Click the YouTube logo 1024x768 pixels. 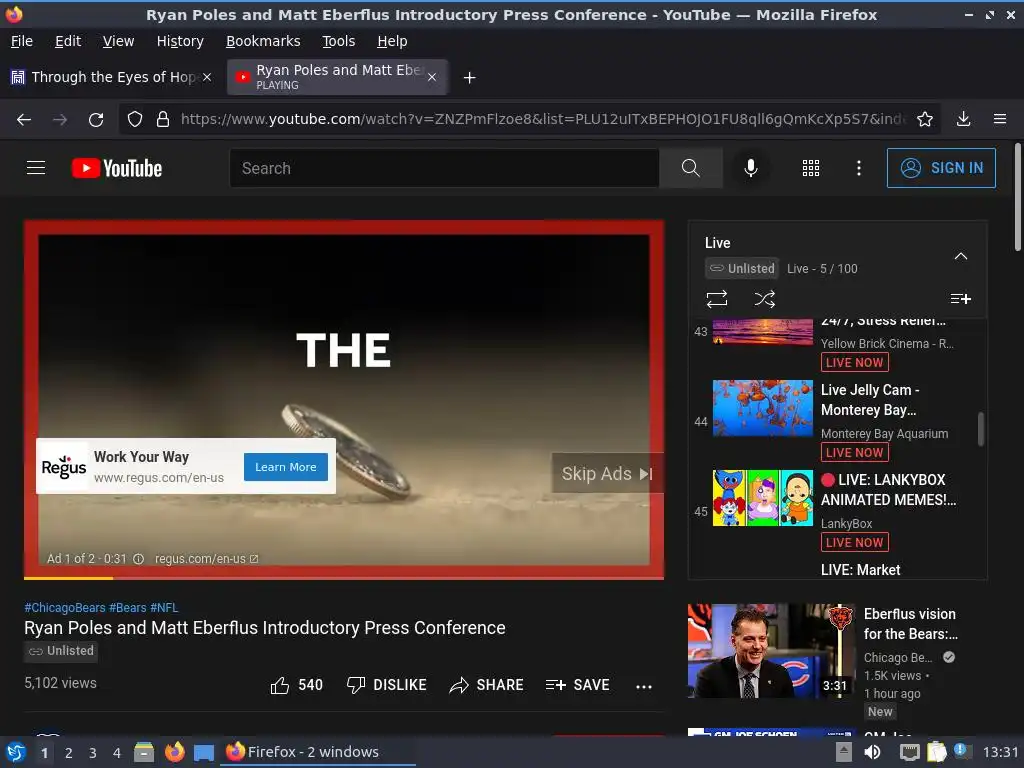[117, 168]
